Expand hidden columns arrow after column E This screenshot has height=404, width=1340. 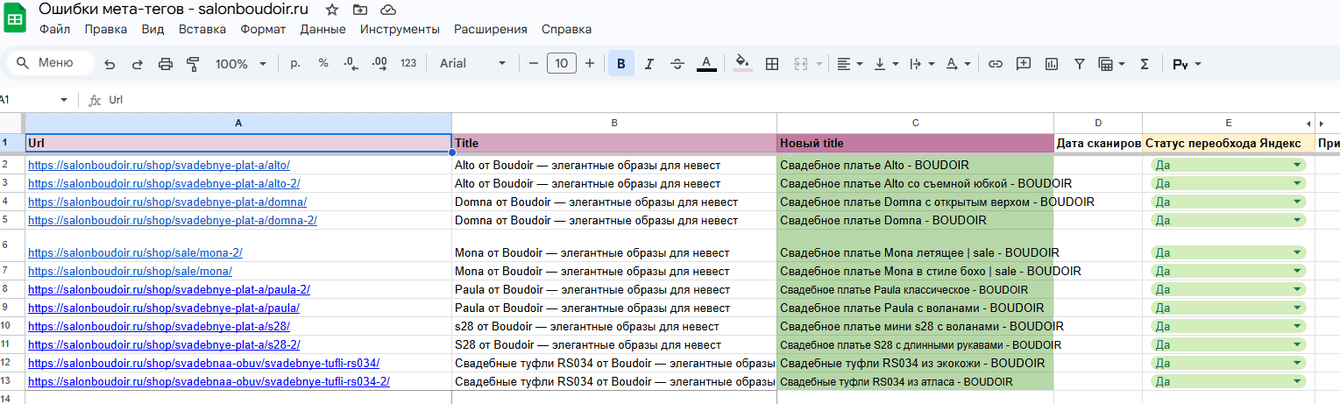[1308, 122]
